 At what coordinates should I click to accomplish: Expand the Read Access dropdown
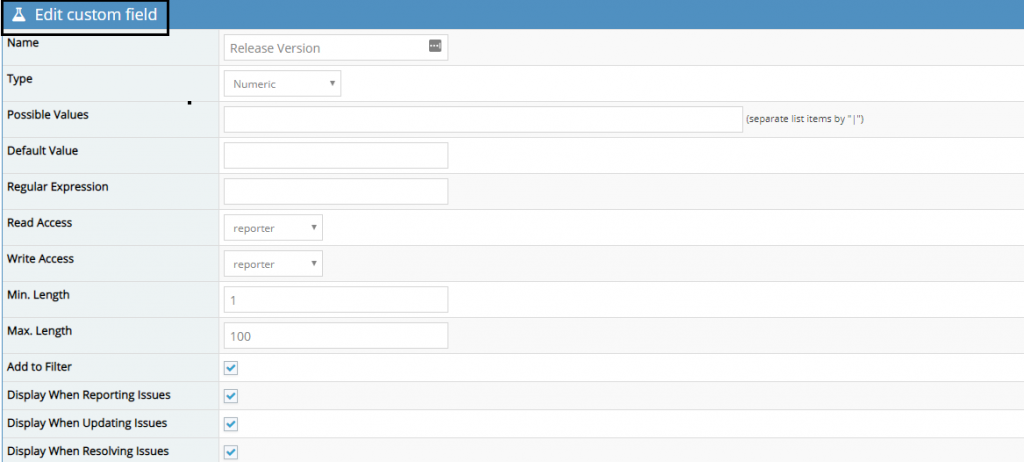273,228
